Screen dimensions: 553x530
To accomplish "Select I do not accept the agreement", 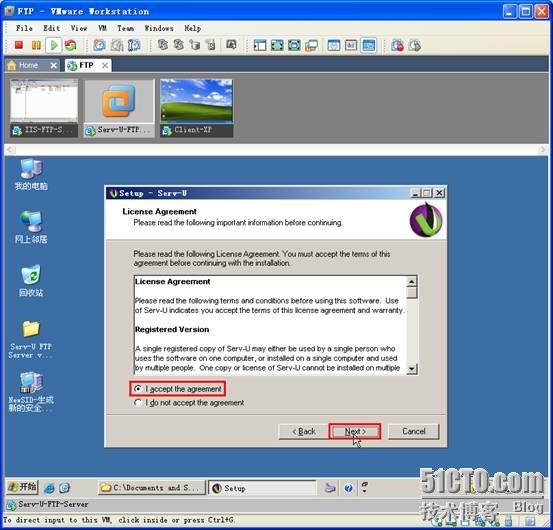I will pos(189,403).
